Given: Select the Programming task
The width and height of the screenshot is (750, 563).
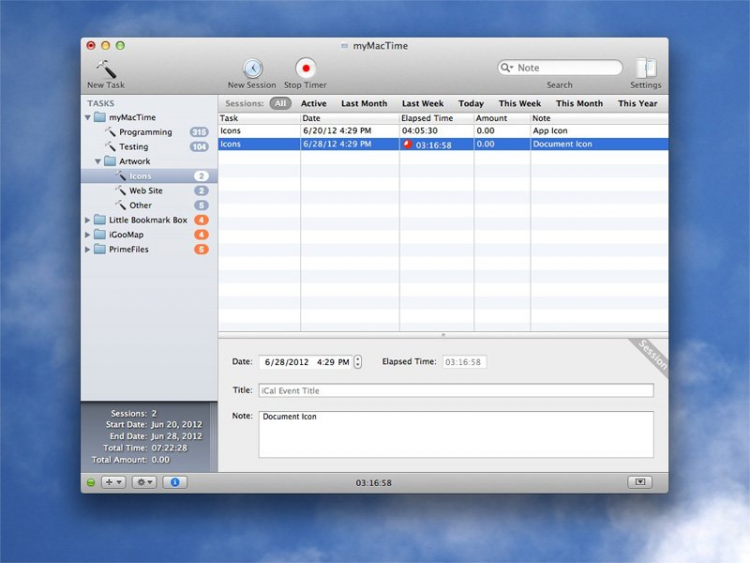Looking at the screenshot, I should [x=149, y=132].
